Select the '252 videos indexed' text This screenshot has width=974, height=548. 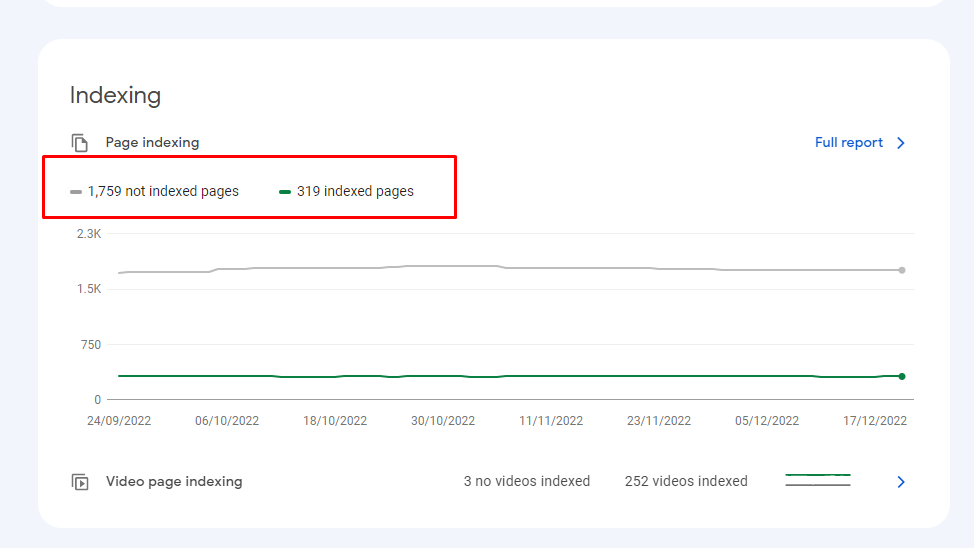tap(686, 482)
